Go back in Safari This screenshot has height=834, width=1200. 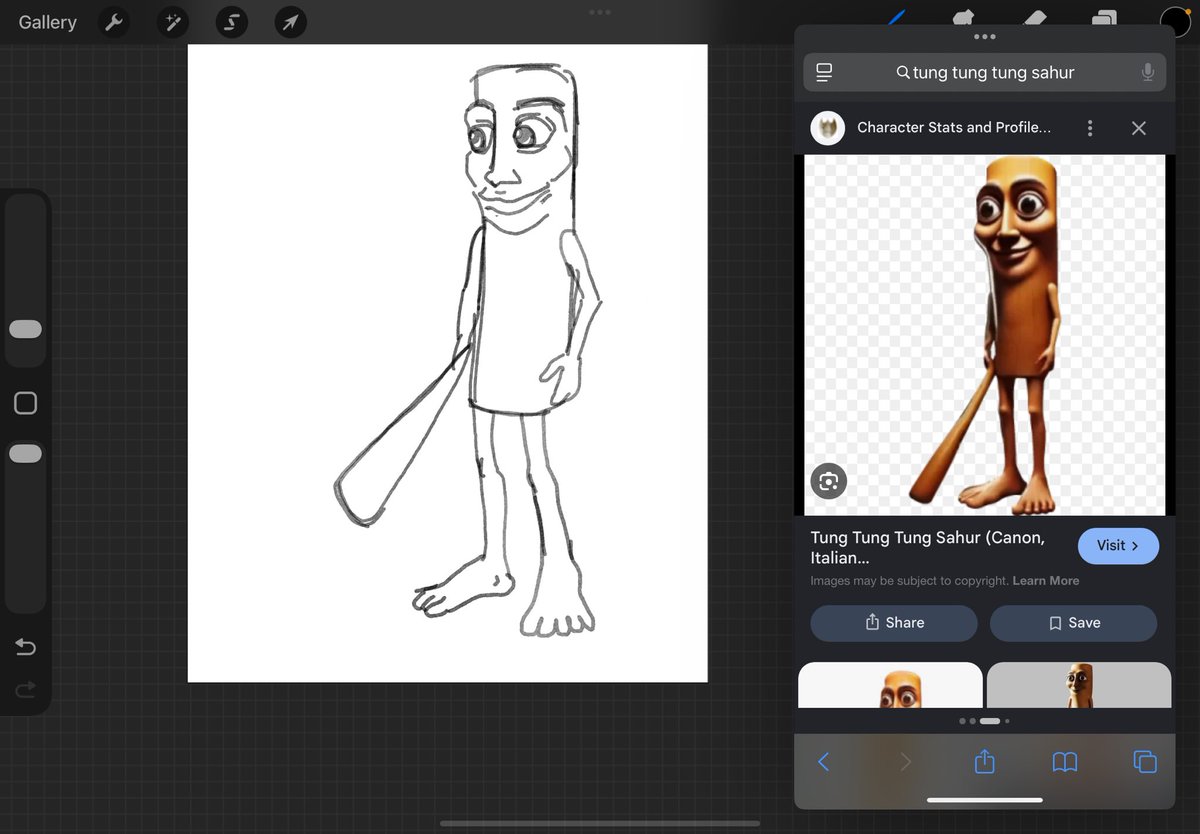(x=824, y=762)
